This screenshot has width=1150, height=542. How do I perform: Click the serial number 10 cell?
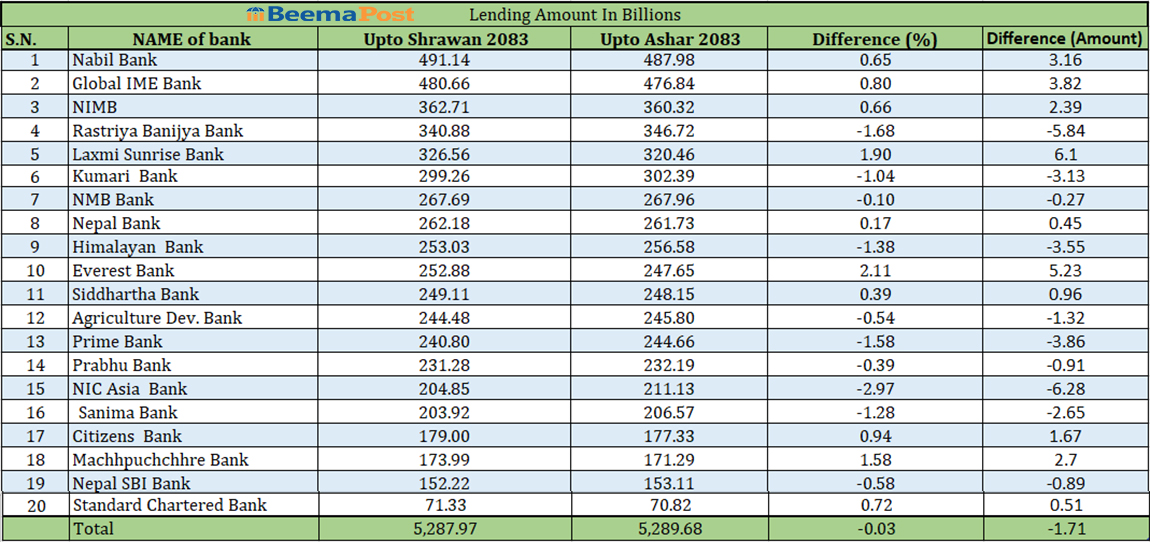coord(34,271)
